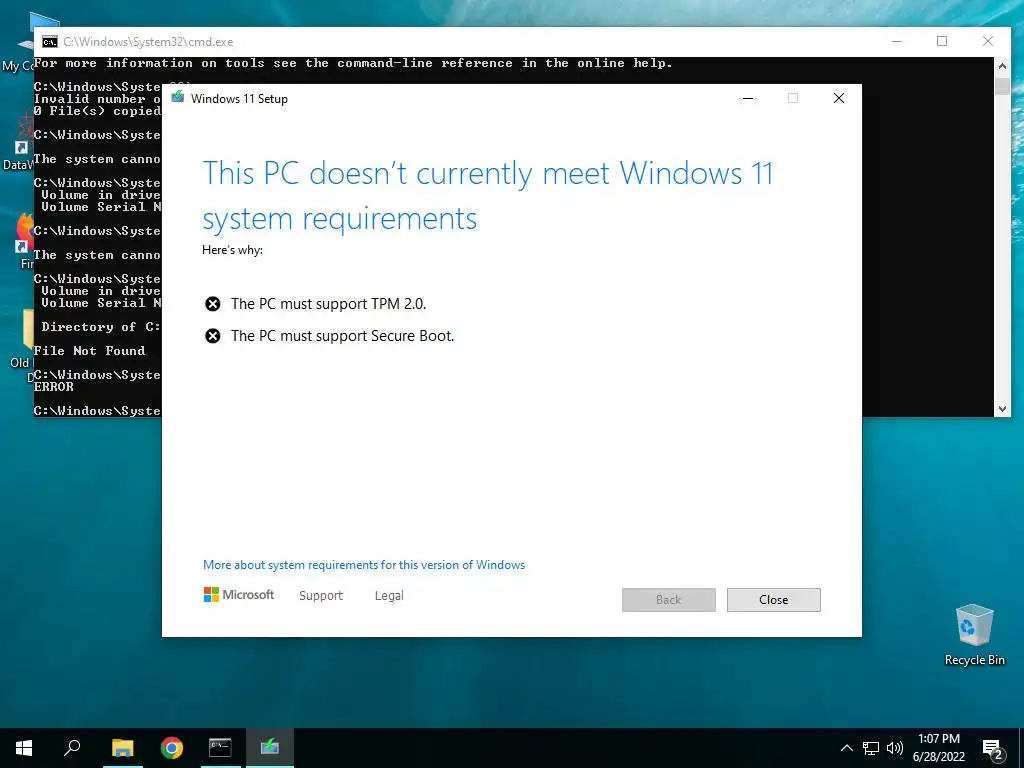Image resolution: width=1024 pixels, height=768 pixels.
Task: Click 'The PC must support Secure Boot.' text
Action: click(x=342, y=336)
